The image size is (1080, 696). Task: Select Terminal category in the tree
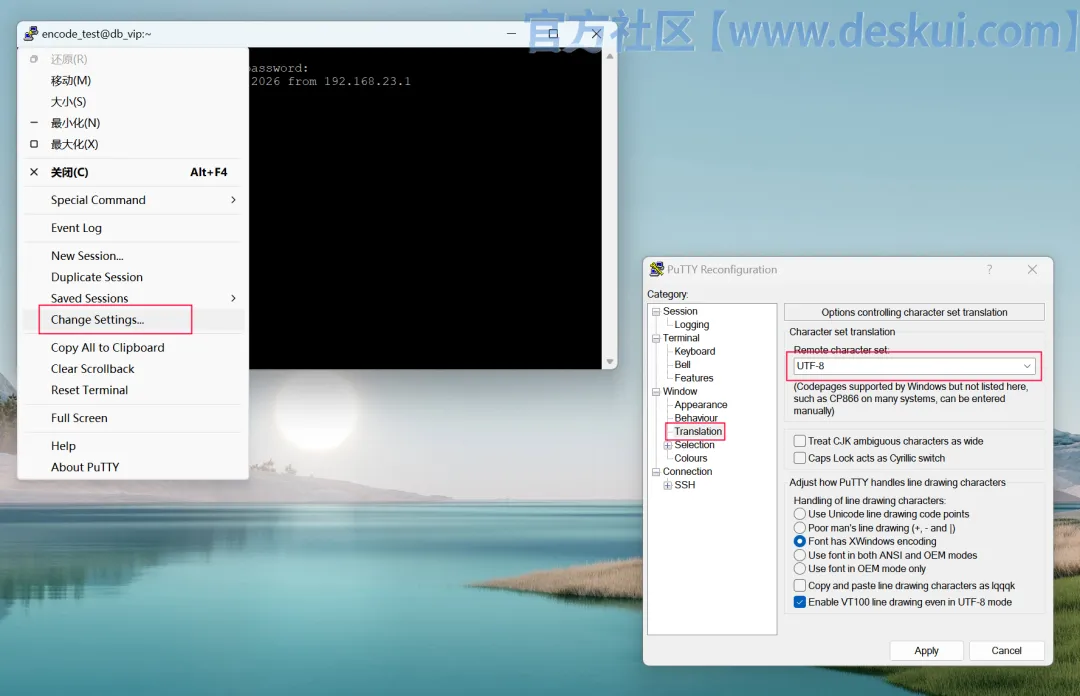pyautogui.click(x=681, y=338)
